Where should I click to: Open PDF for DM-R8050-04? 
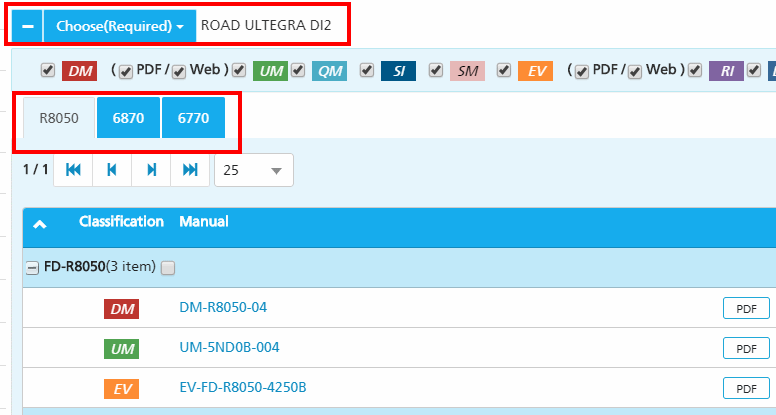[x=746, y=308]
